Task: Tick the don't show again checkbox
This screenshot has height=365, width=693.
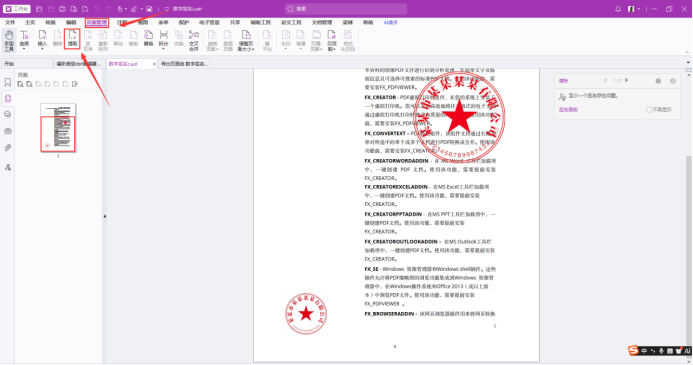Action: click(x=649, y=110)
